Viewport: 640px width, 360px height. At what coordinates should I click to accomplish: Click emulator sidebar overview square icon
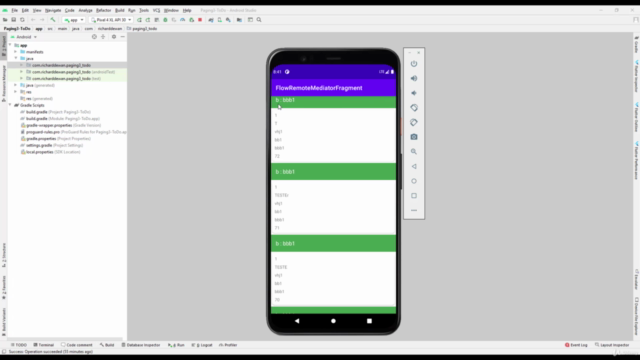tap(414, 196)
